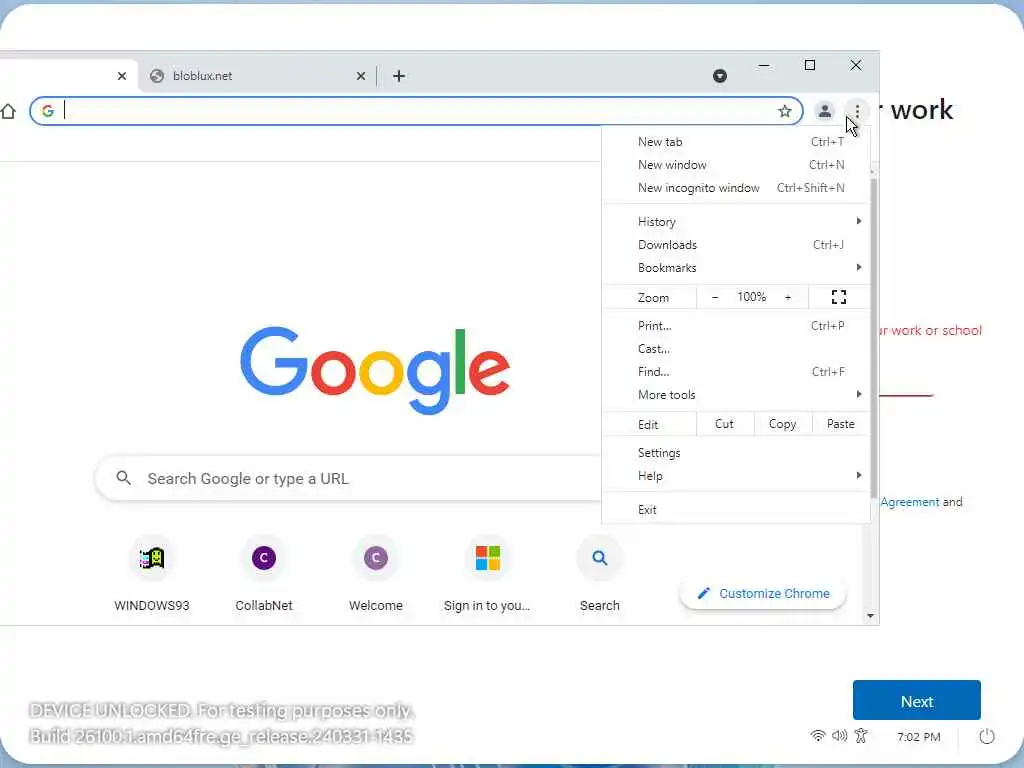Screen dimensions: 1024x768
Task: Decrease zoom with the minus button
Action: pos(714,297)
